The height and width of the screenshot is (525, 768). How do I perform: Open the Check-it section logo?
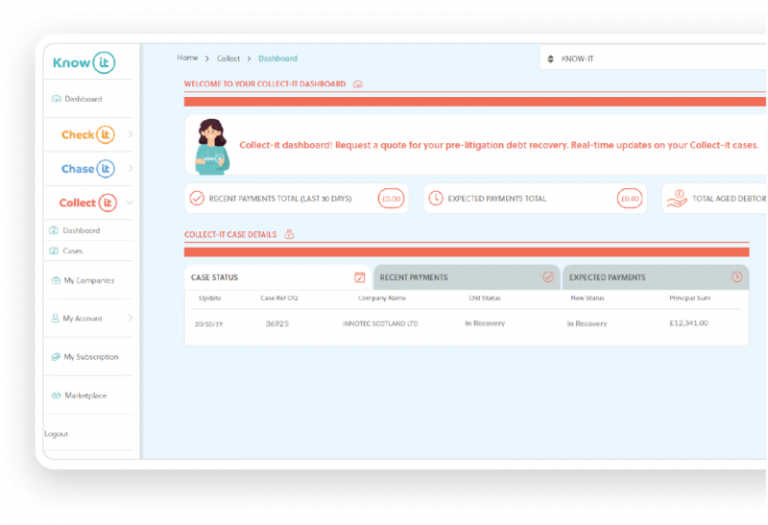tap(88, 135)
